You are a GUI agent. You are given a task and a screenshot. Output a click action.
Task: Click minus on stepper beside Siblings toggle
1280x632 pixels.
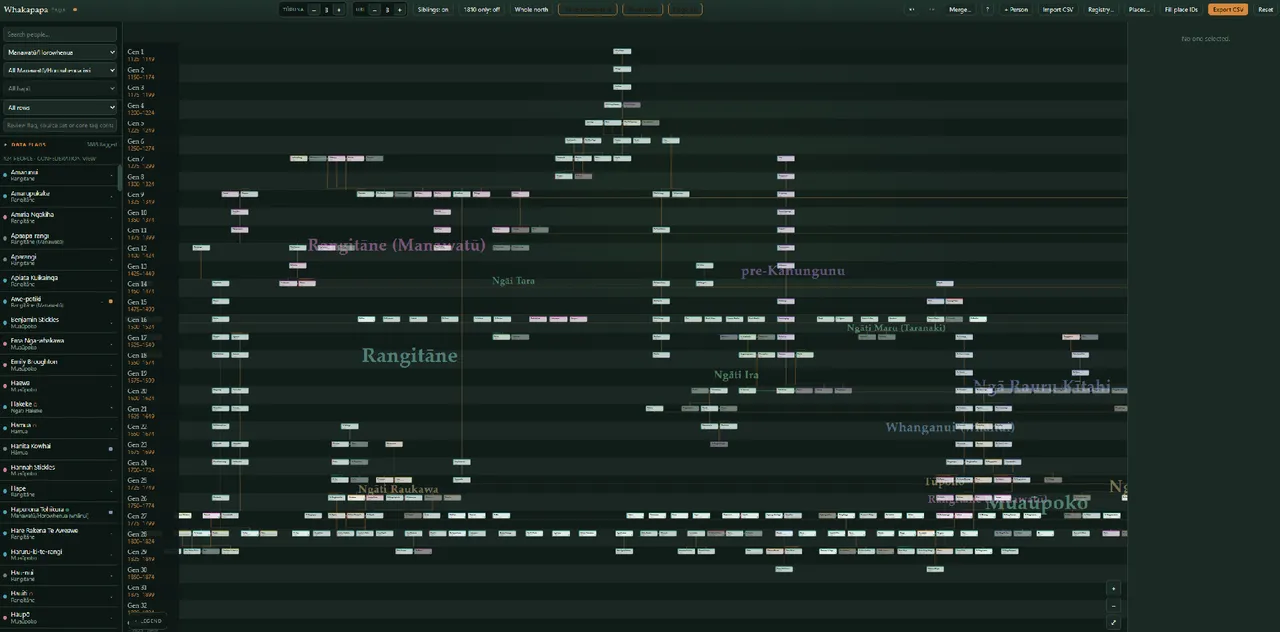click(x=374, y=9)
